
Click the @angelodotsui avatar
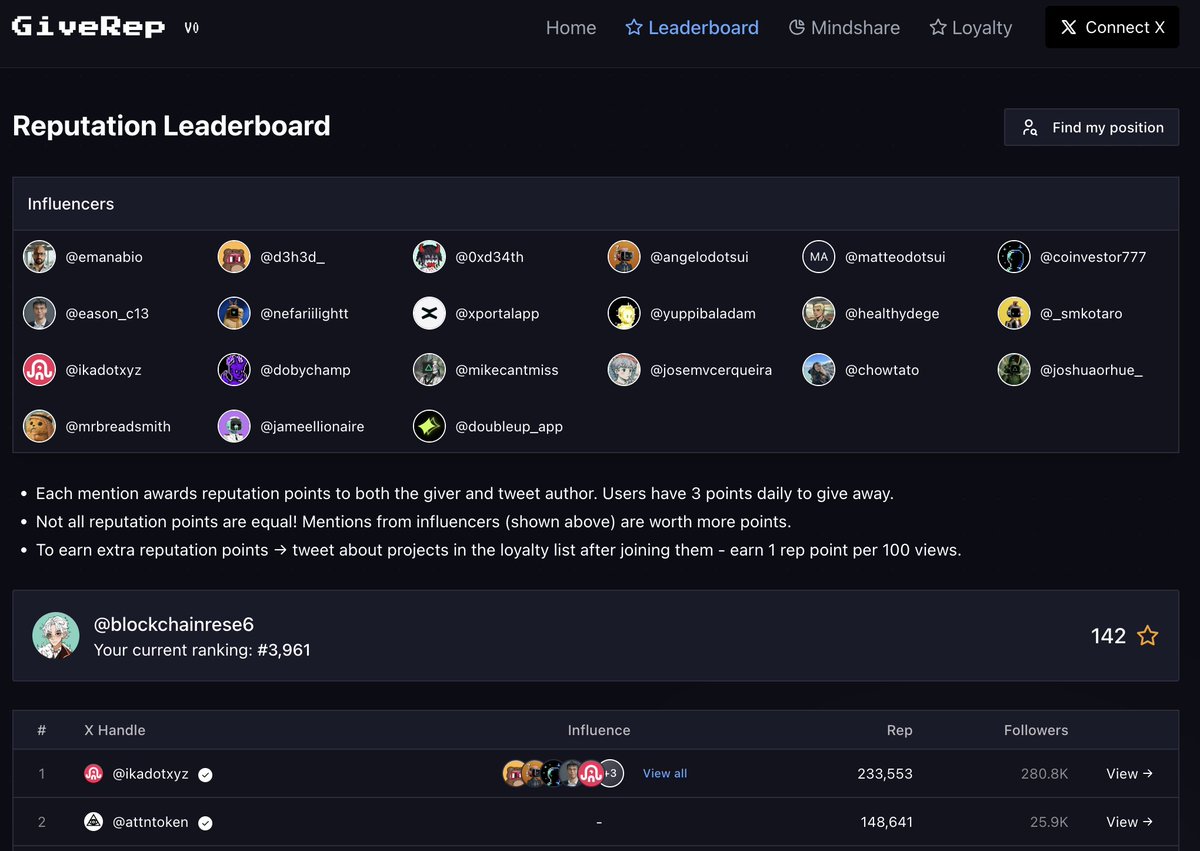tap(624, 257)
